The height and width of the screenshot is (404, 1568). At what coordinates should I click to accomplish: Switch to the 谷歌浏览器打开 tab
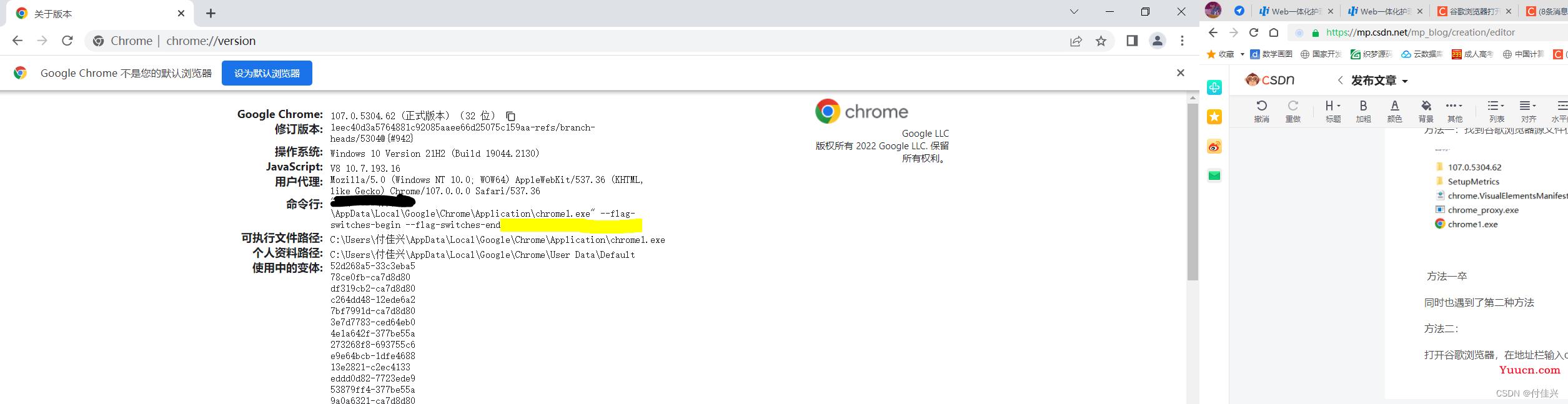click(1474, 11)
